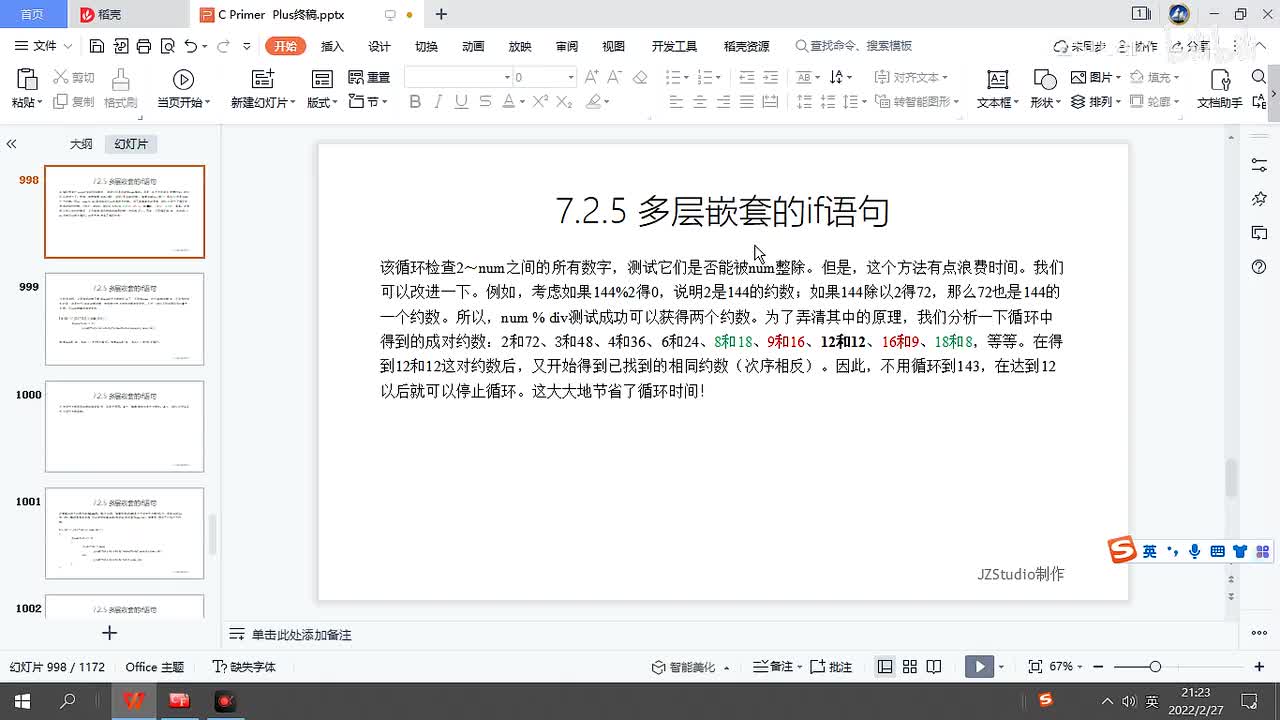Start slideshow from current slide
This screenshot has width=1280, height=720.
[183, 88]
